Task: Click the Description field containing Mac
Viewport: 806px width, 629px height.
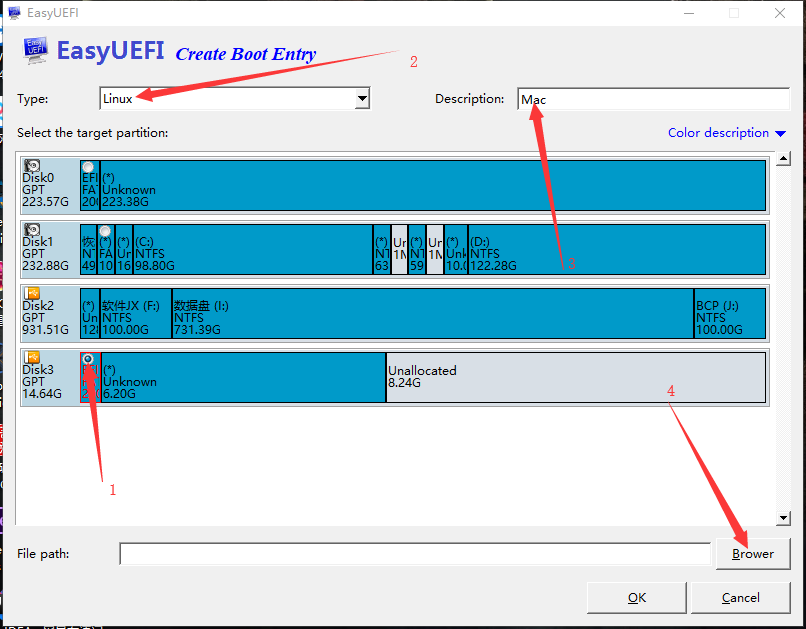Action: click(653, 99)
